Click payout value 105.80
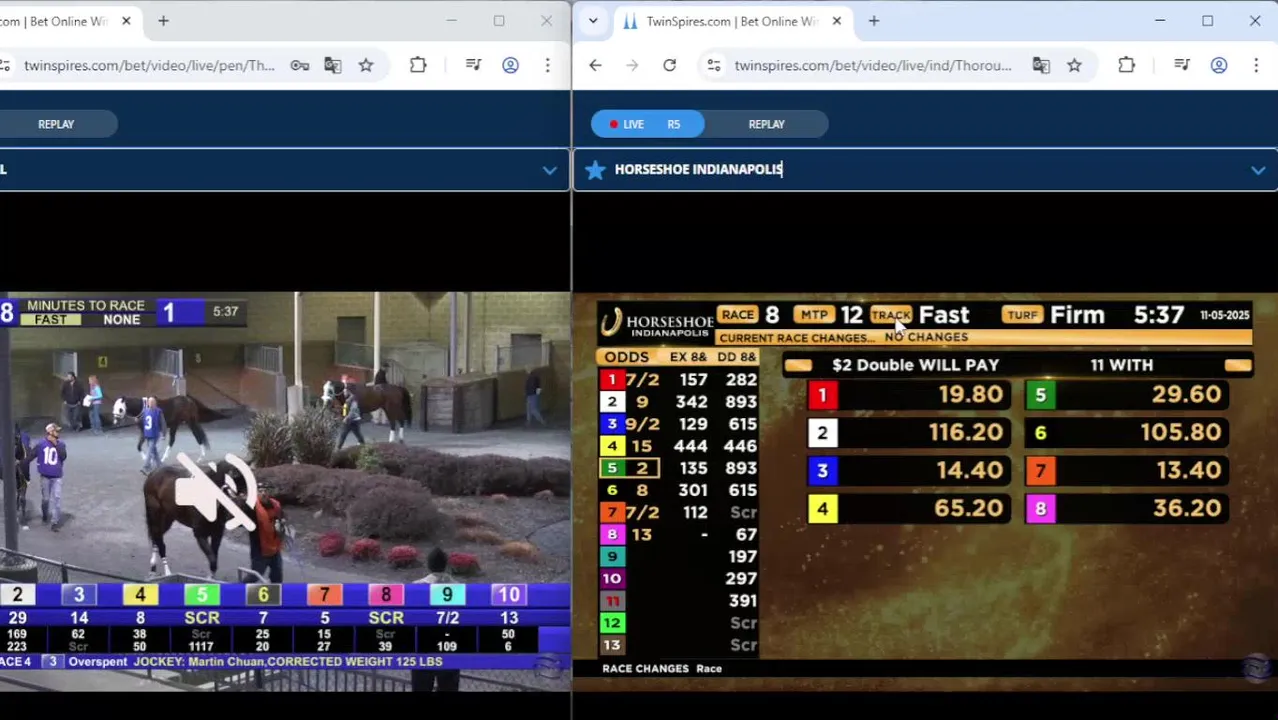This screenshot has height=720, width=1278. click(x=1181, y=432)
